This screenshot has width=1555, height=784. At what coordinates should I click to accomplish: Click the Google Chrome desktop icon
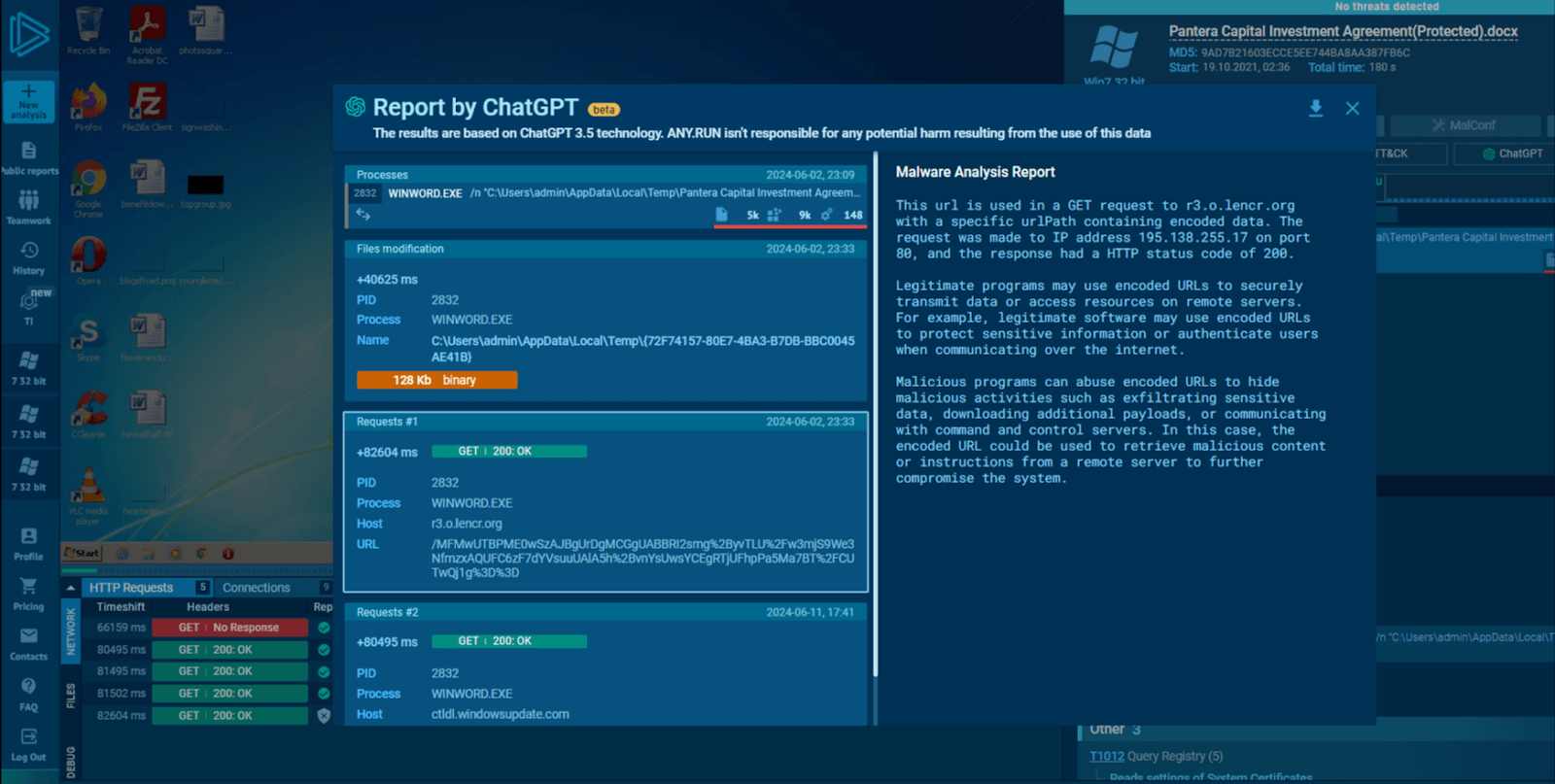[88, 189]
